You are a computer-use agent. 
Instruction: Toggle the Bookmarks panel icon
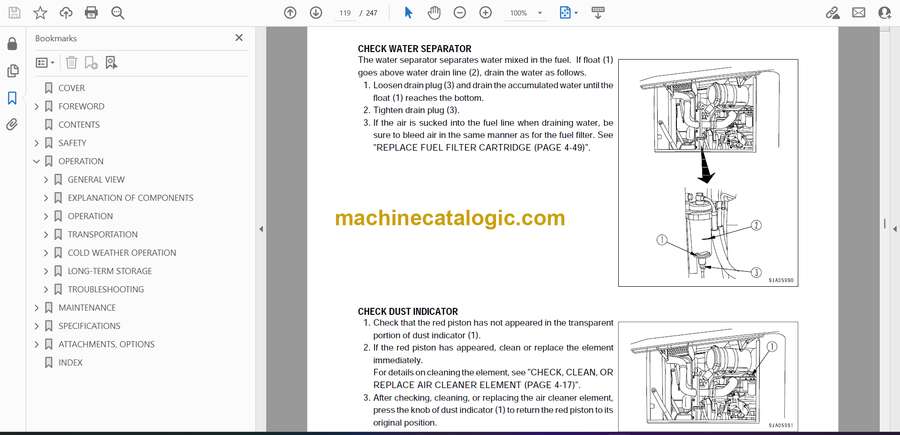(x=12, y=98)
